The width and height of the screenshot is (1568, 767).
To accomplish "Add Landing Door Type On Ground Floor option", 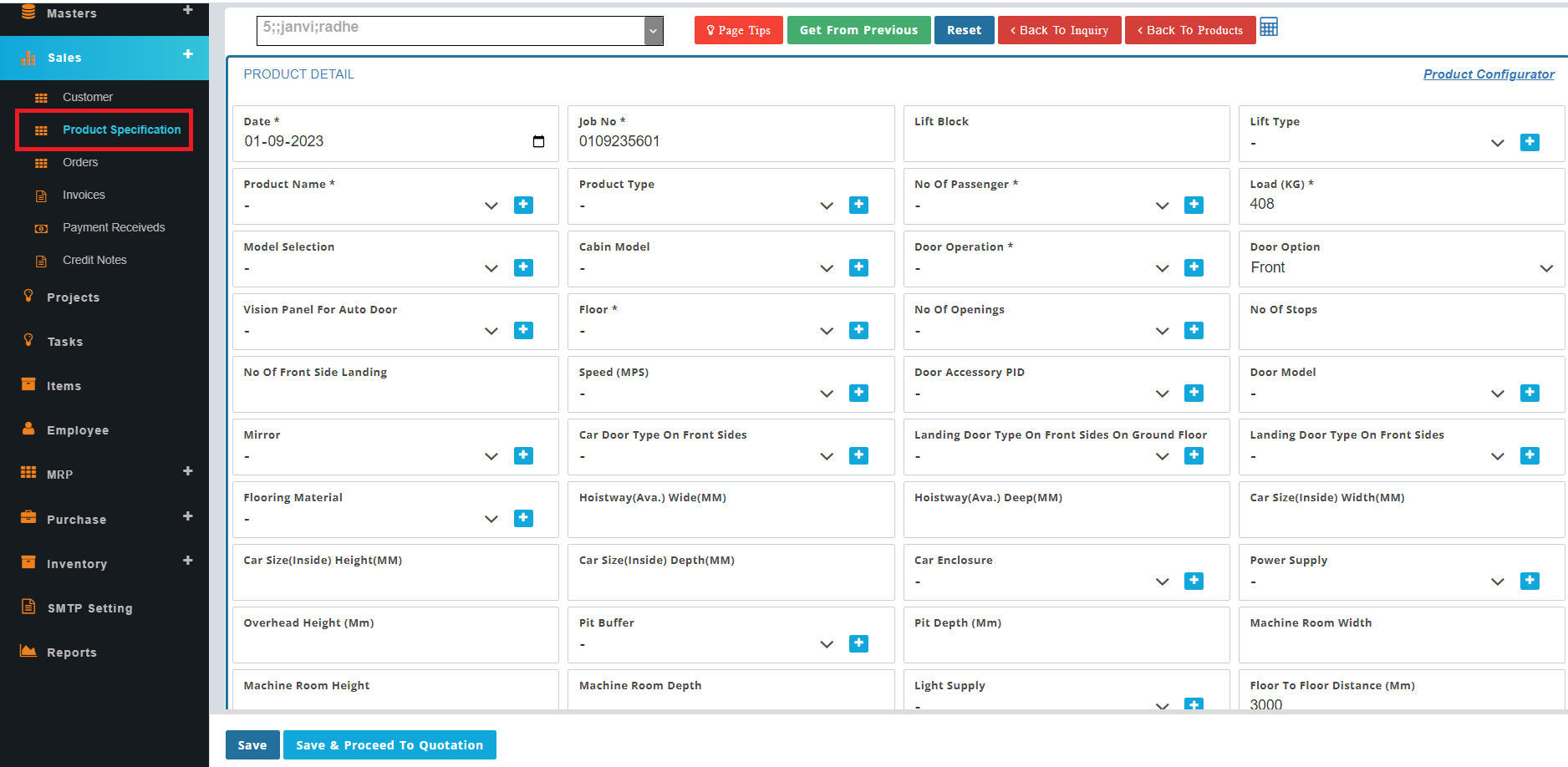I will click(1194, 455).
